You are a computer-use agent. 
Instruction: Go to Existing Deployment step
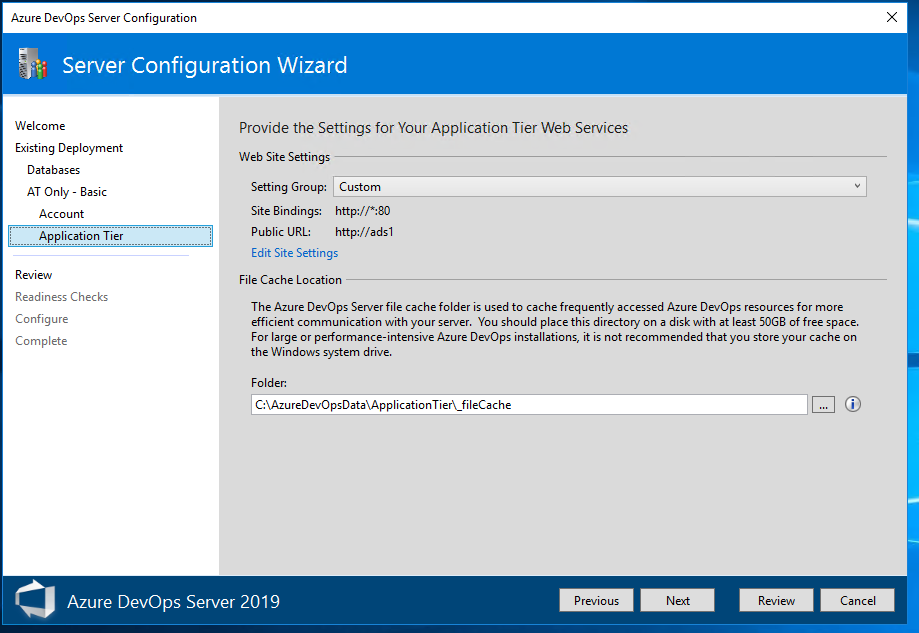pyautogui.click(x=69, y=148)
